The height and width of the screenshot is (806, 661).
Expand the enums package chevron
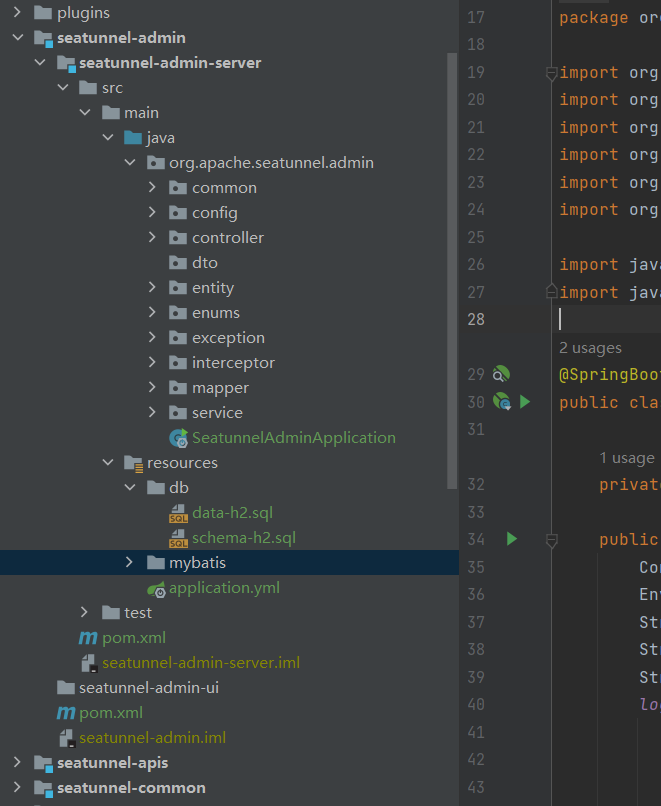pyautogui.click(x=152, y=313)
